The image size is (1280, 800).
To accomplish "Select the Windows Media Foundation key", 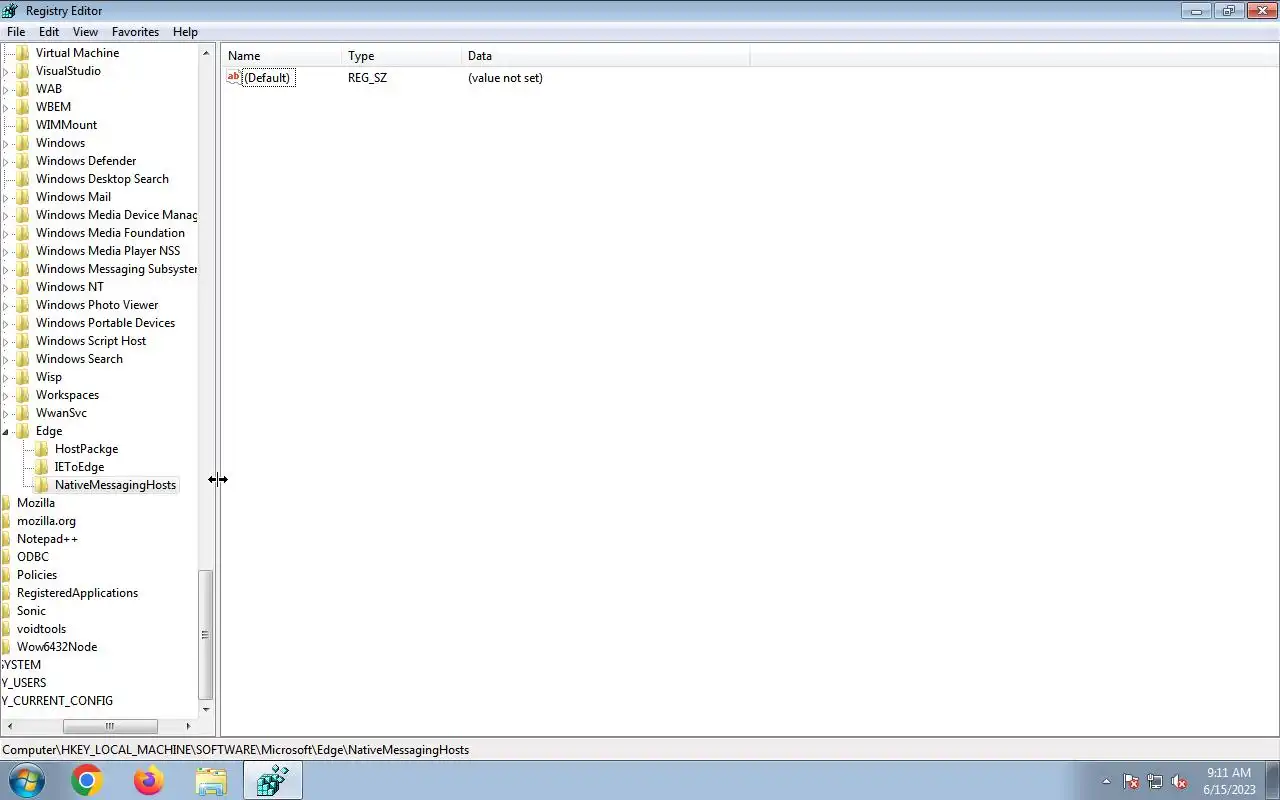I will point(110,233).
